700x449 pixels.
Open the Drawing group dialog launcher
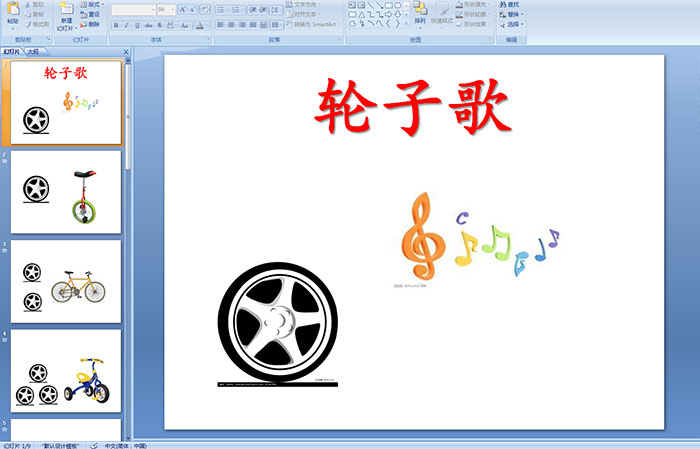coord(490,40)
